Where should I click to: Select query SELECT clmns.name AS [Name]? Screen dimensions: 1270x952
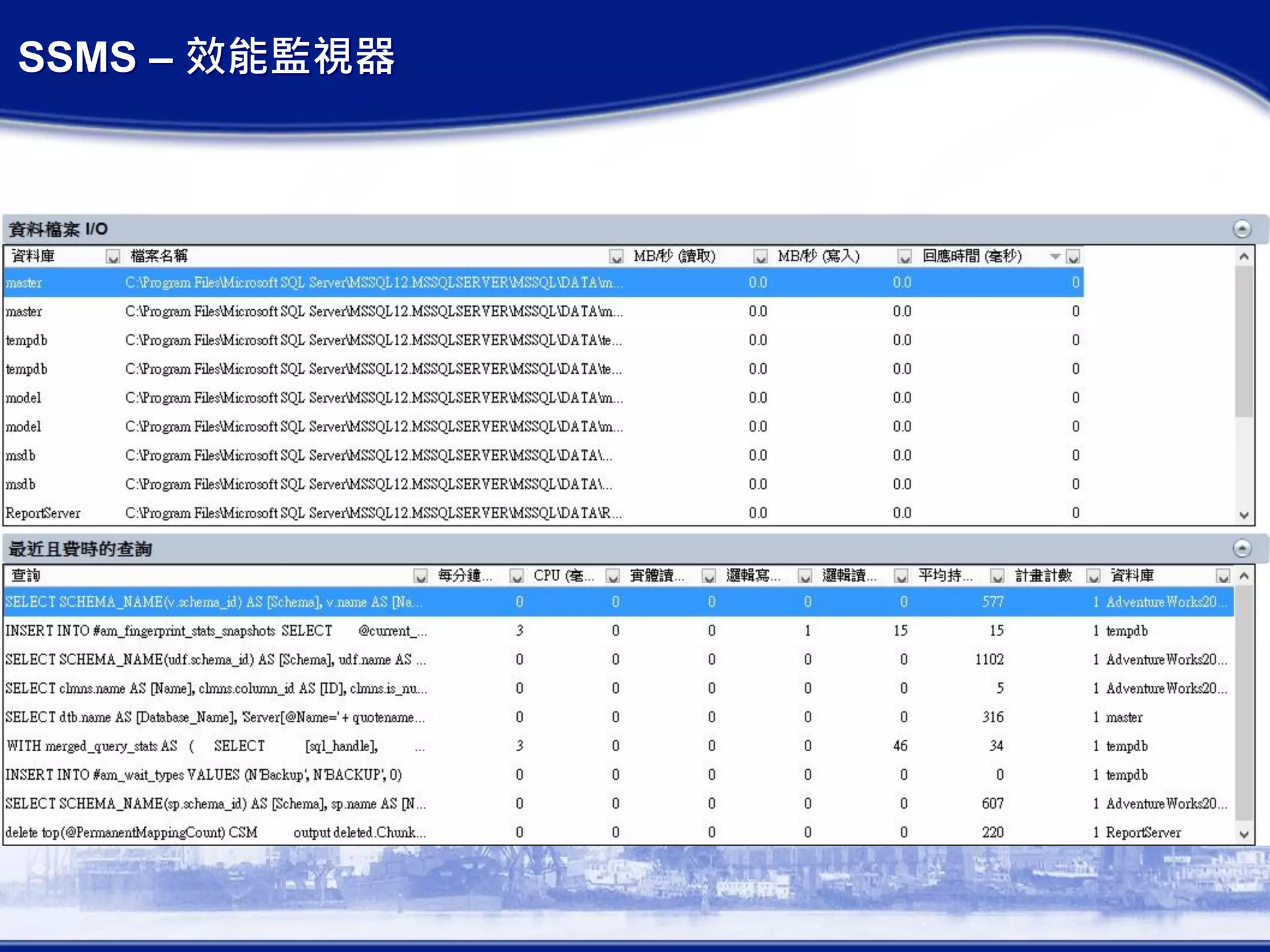618,688
